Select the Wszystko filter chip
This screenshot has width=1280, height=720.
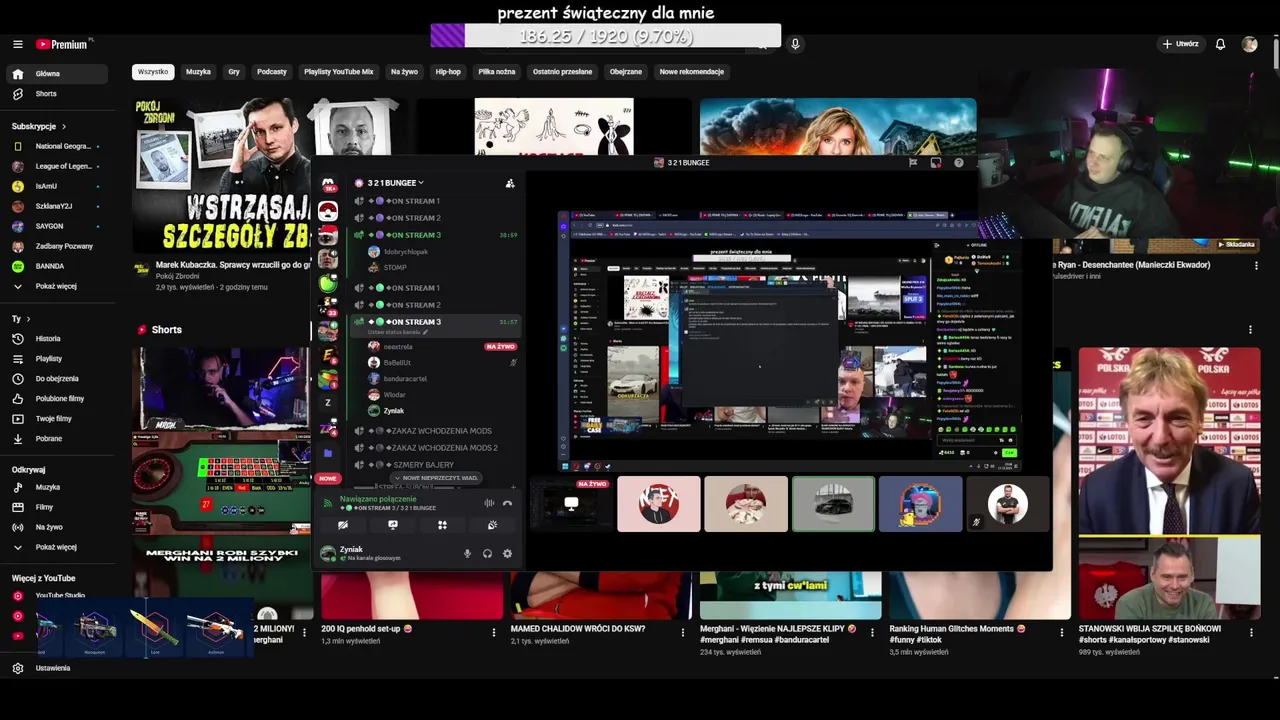(153, 72)
